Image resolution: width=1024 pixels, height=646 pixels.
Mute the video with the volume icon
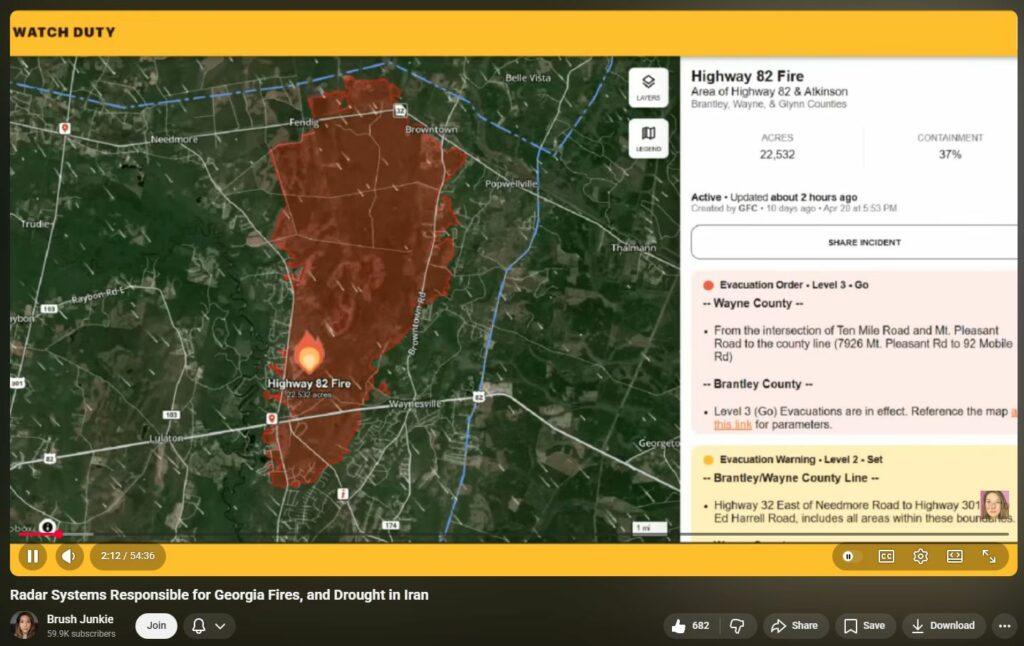pos(69,556)
